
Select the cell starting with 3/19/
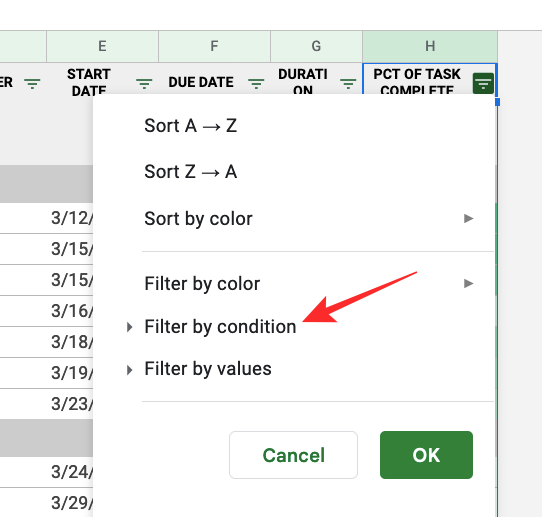[x=70, y=373]
